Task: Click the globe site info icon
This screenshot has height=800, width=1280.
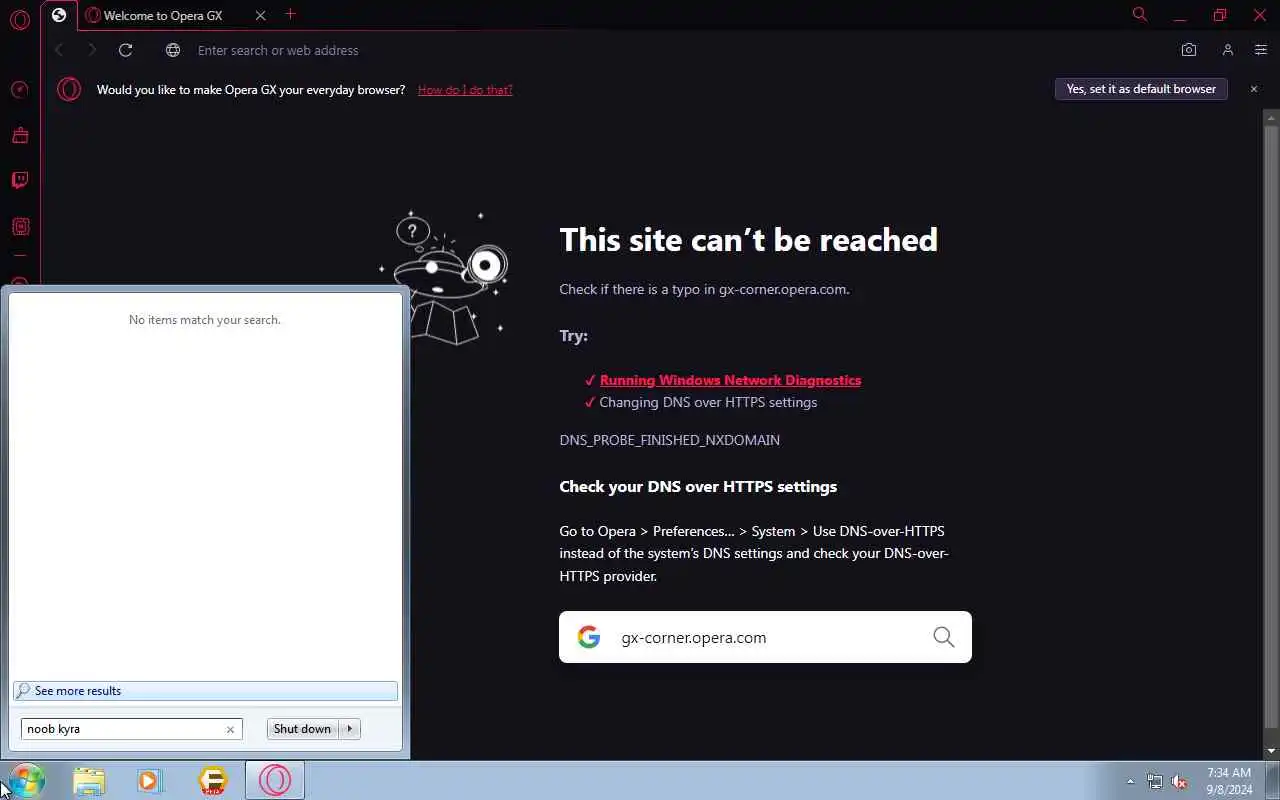Action: [x=173, y=50]
